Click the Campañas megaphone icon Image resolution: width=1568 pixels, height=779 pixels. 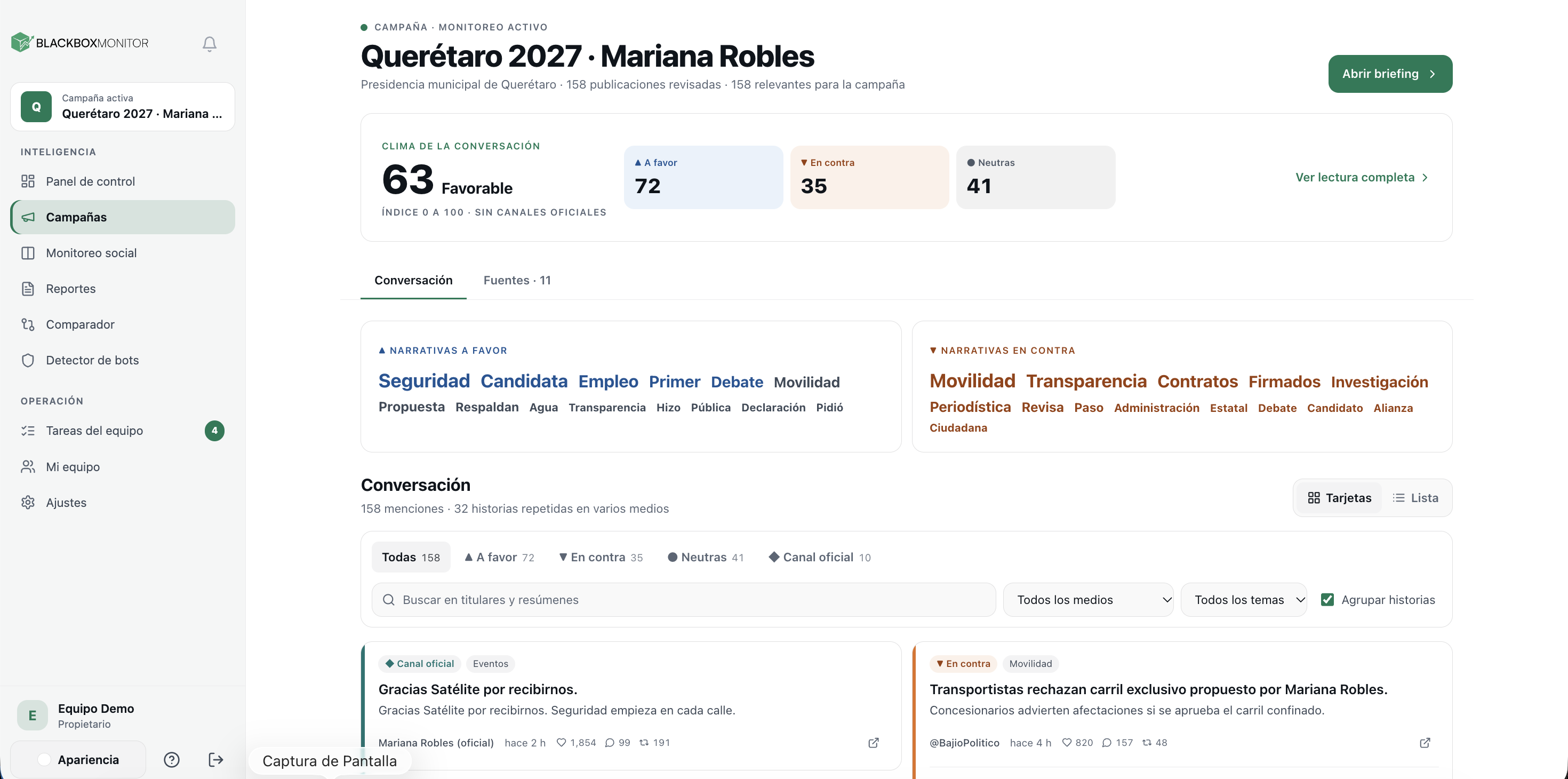tap(28, 217)
